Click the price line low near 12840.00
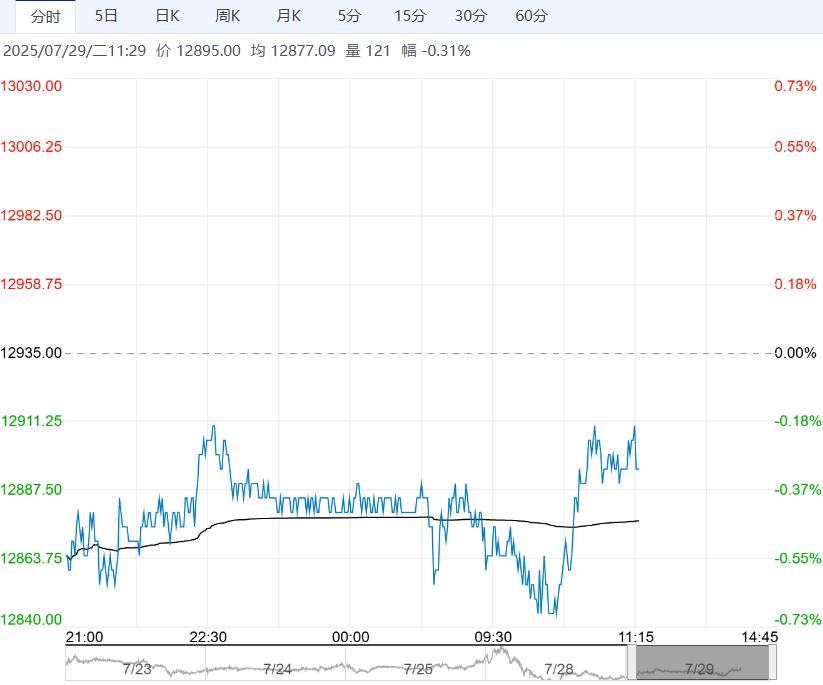This screenshot has width=823, height=685. click(x=554, y=614)
